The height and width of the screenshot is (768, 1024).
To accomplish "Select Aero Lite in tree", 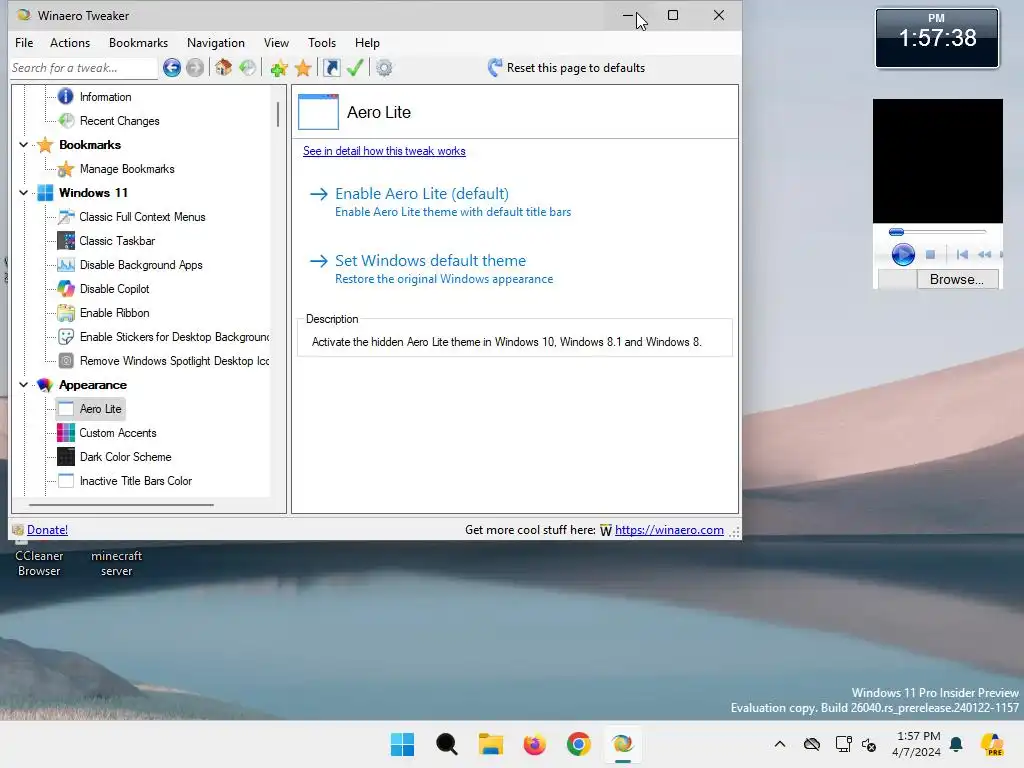I will click(x=101, y=409).
